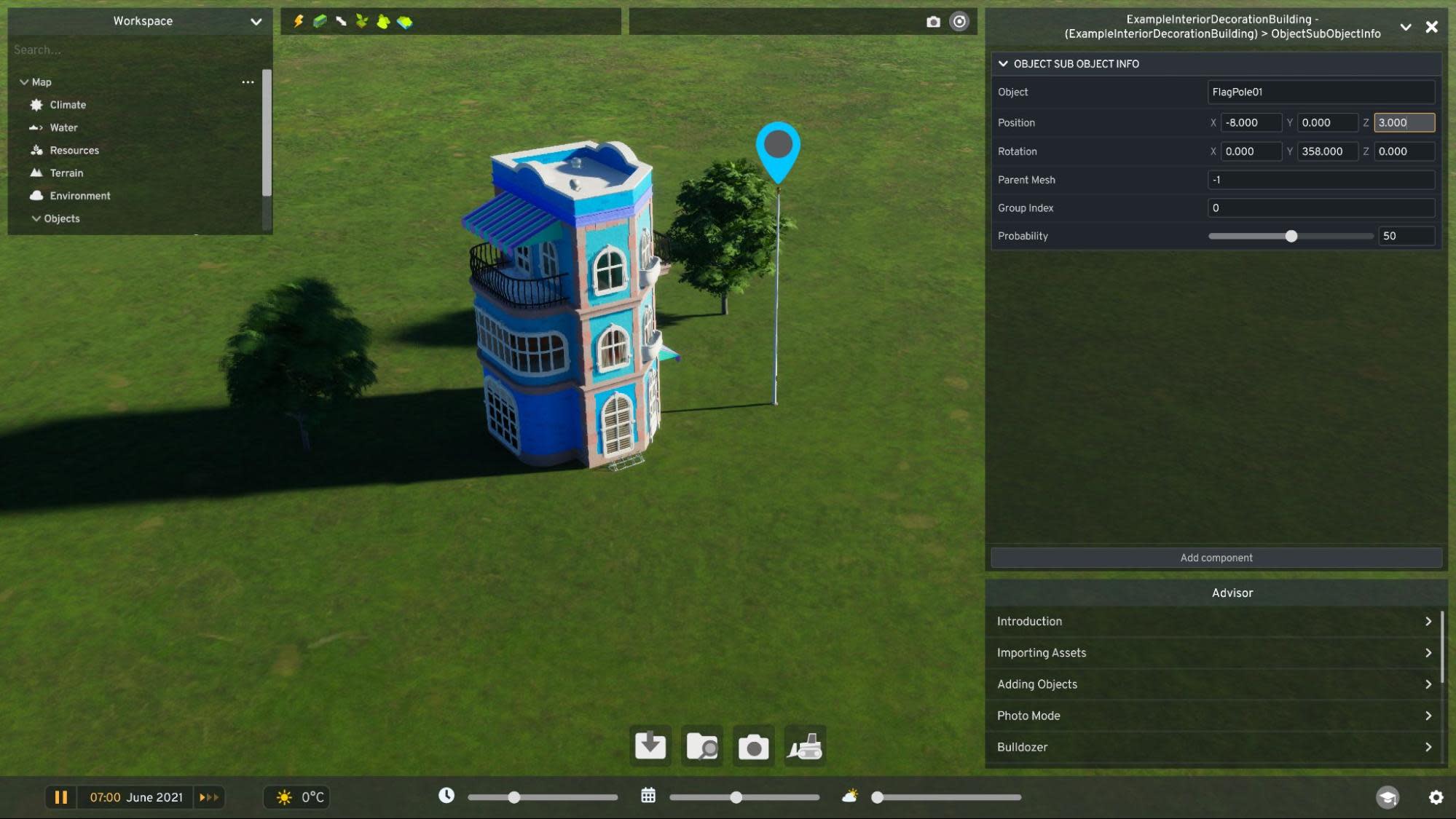Collapse the Objects tree node
Image resolution: width=1456 pixels, height=819 pixels.
(x=36, y=218)
